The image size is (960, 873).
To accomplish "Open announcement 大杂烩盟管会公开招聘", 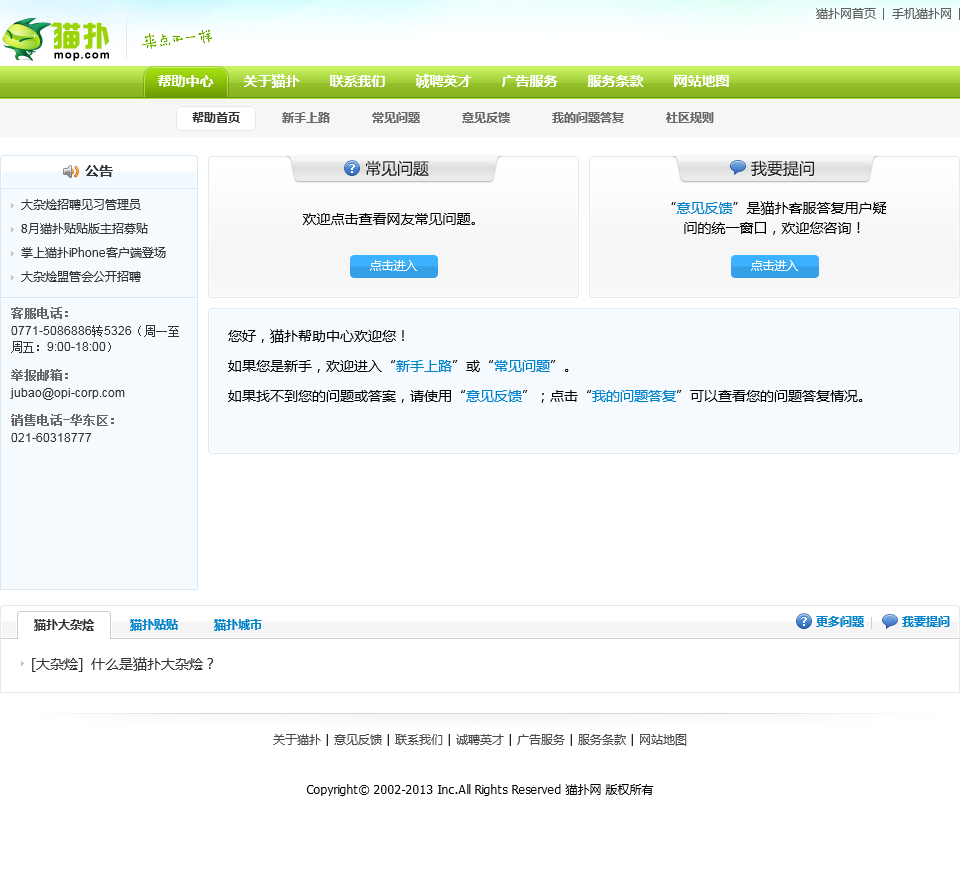I will (x=81, y=277).
